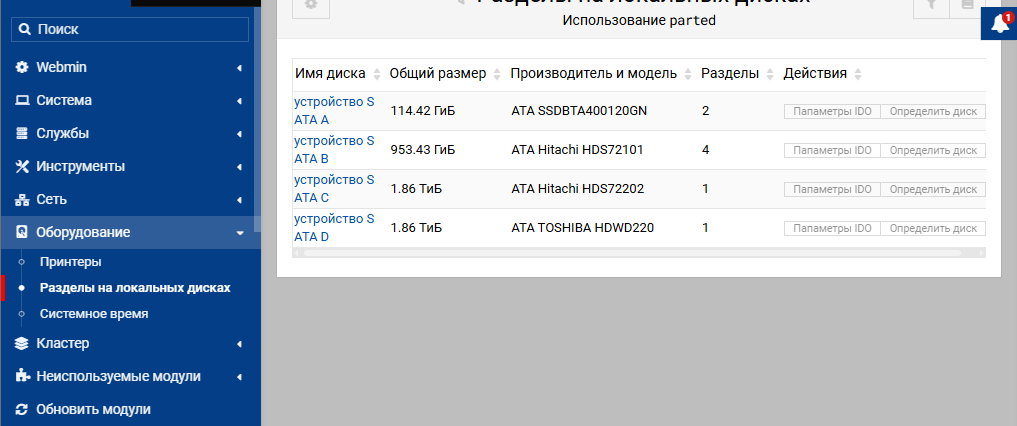Click the Обновить модули refresh icon
The height and width of the screenshot is (426, 1017).
click(x=22, y=410)
